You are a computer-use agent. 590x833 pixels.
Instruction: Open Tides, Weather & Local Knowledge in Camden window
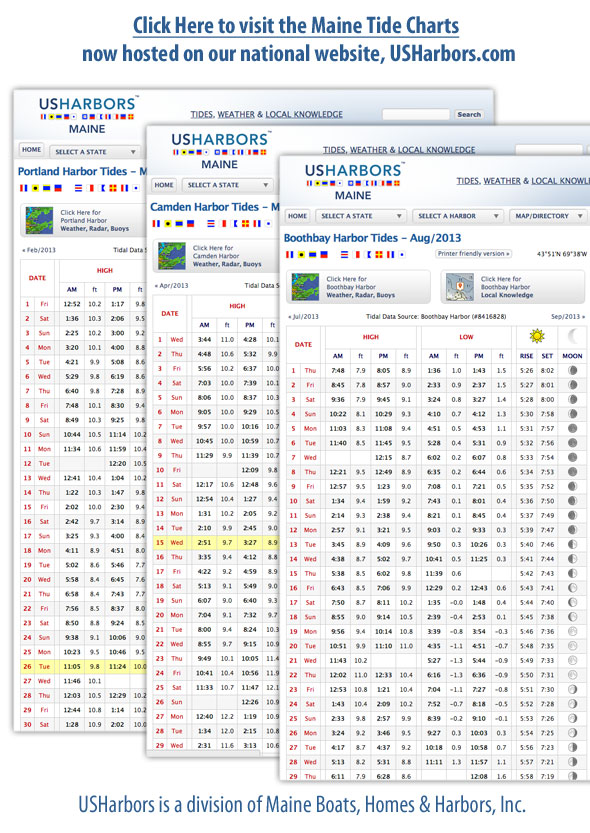click(399, 150)
